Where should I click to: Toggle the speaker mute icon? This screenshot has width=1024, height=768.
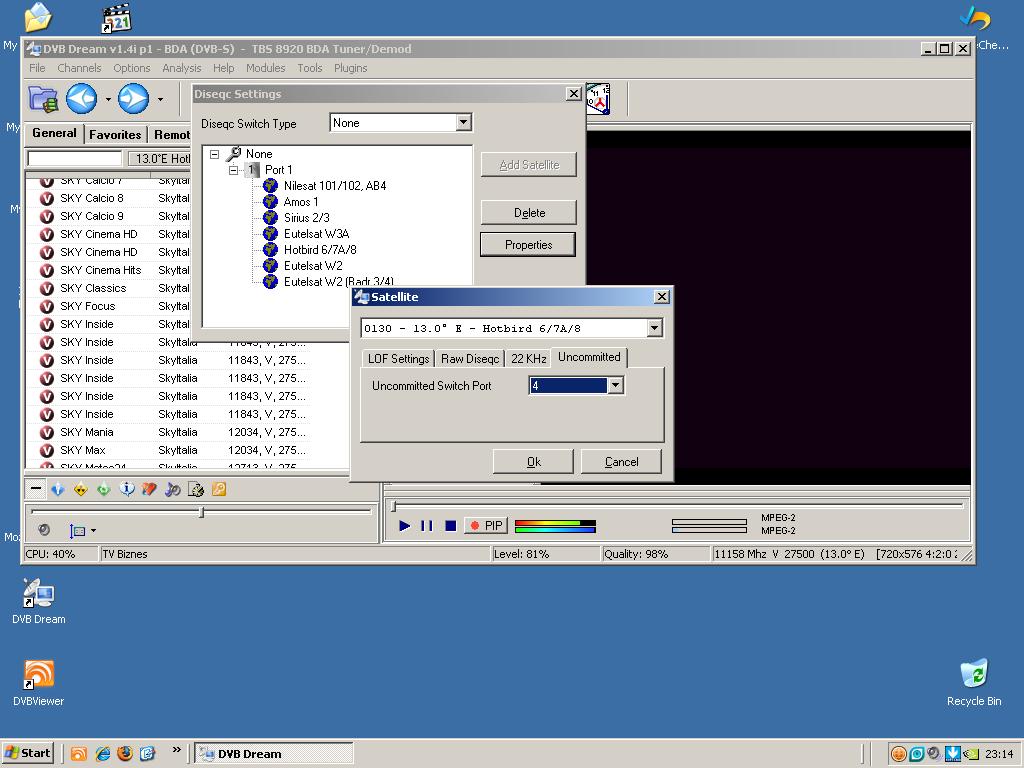pos(44,530)
